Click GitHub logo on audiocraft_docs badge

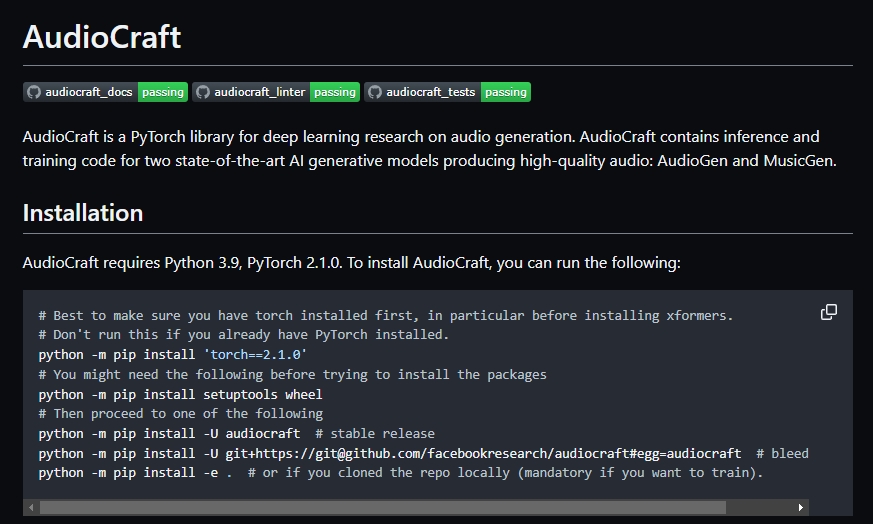(35, 92)
